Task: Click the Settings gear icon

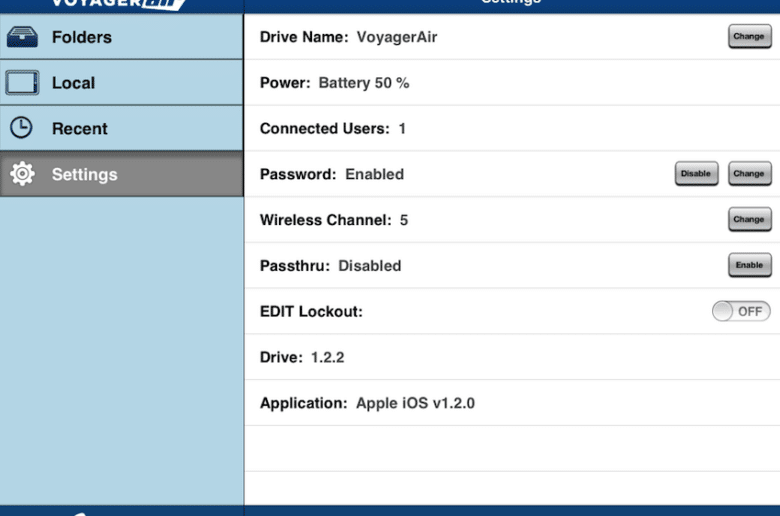Action: (22, 174)
